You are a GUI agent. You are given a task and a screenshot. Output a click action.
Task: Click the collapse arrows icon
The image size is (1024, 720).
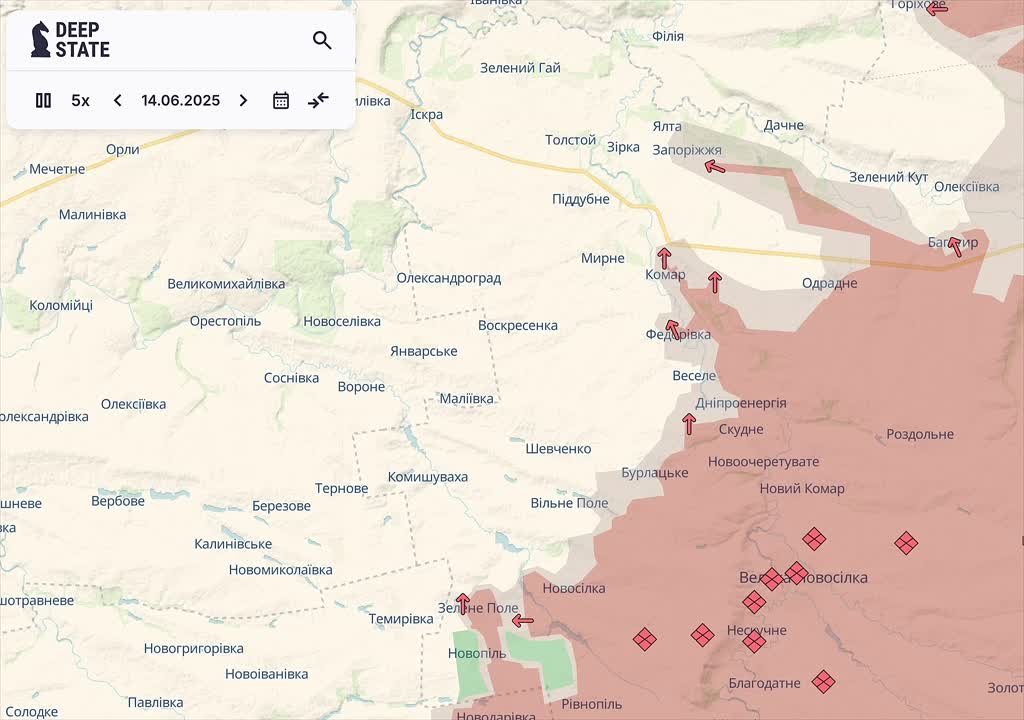tap(319, 101)
